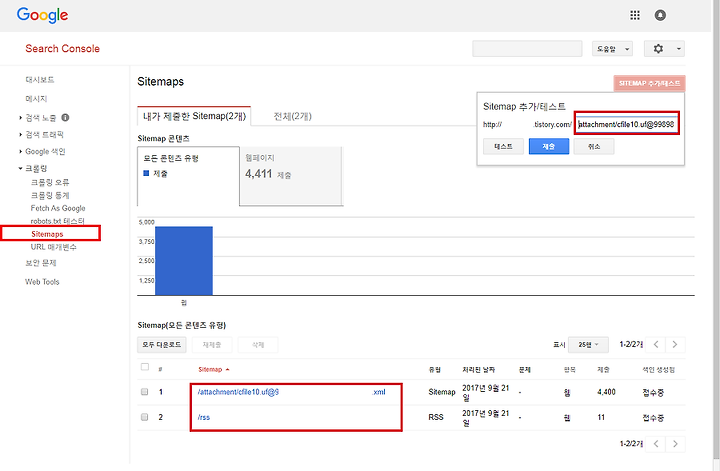The height and width of the screenshot is (471, 720).
Task: Click the blue 제출 legend swatch
Action: point(146,173)
